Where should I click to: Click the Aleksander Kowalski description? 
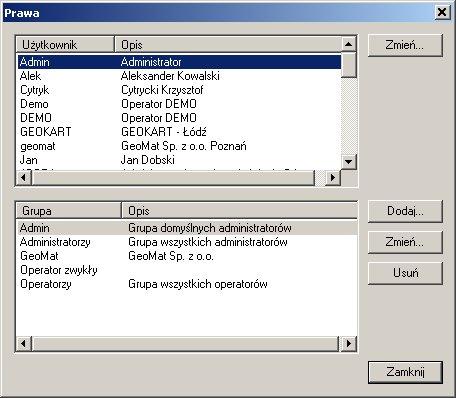[x=170, y=76]
